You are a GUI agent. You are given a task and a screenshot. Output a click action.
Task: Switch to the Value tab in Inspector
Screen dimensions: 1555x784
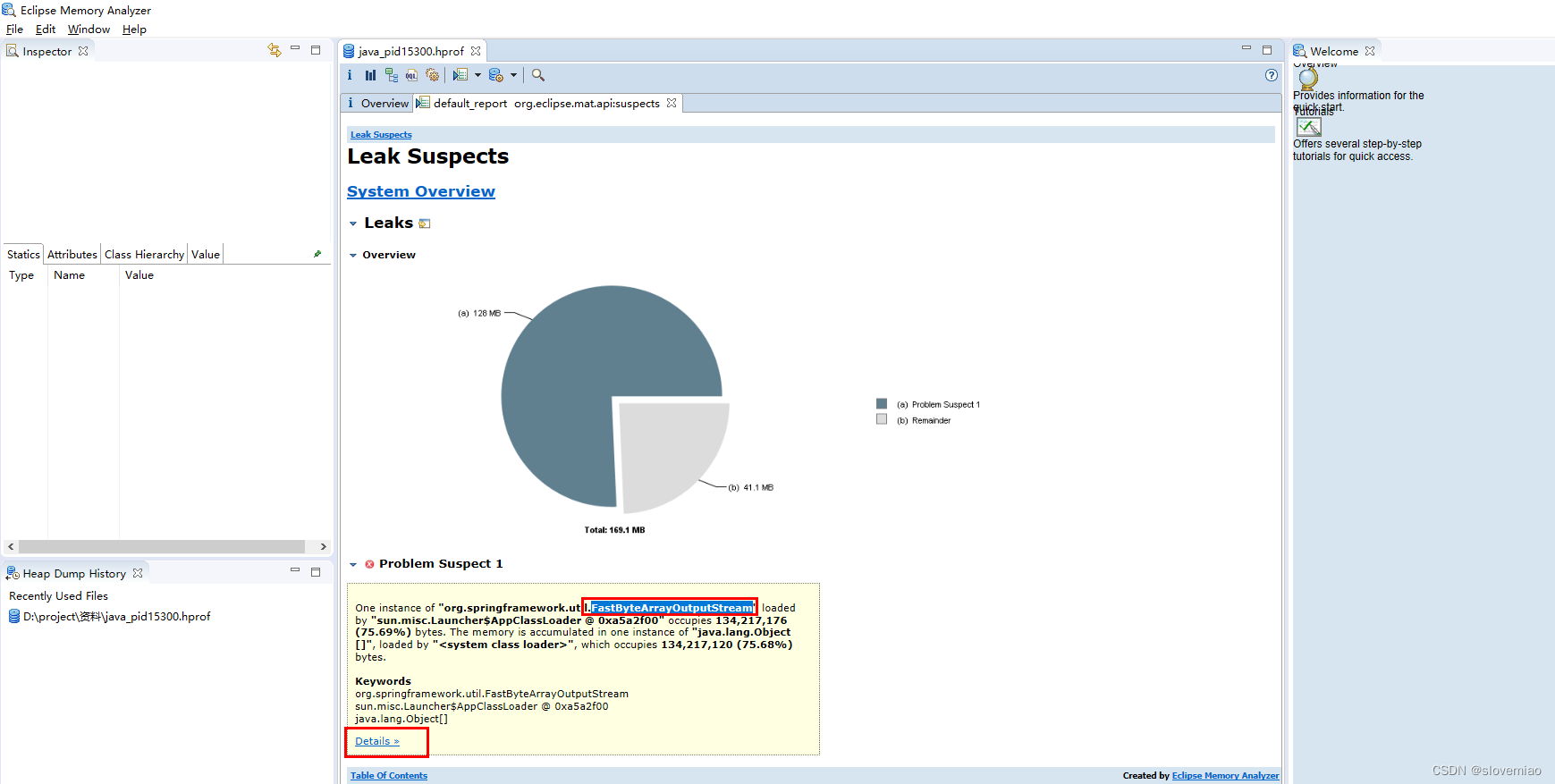[206, 254]
